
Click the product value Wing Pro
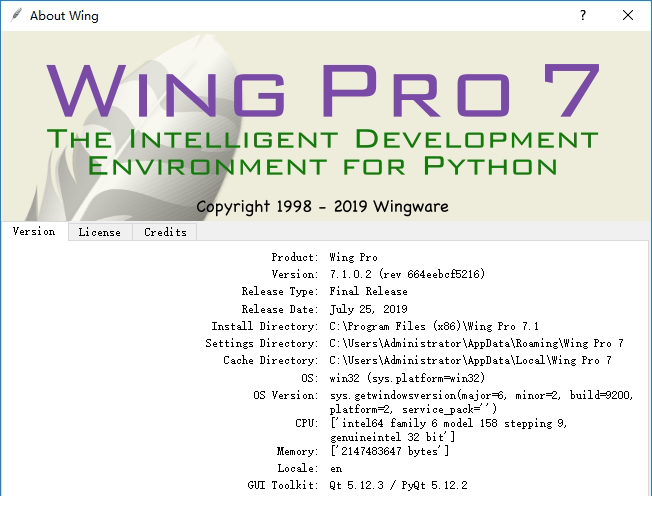[x=353, y=257]
